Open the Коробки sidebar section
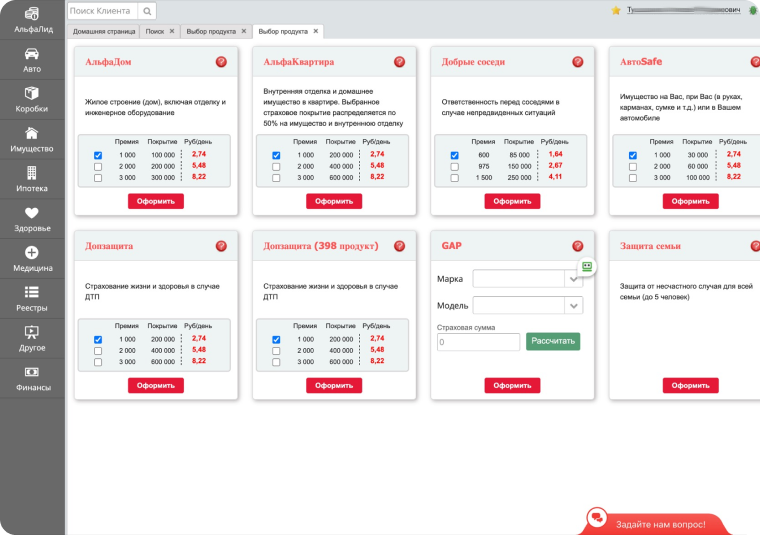This screenshot has width=760, height=536. click(32, 100)
